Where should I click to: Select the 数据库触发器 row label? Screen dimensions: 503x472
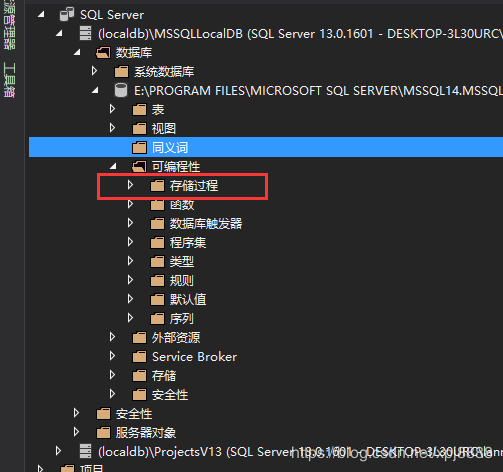point(206,223)
